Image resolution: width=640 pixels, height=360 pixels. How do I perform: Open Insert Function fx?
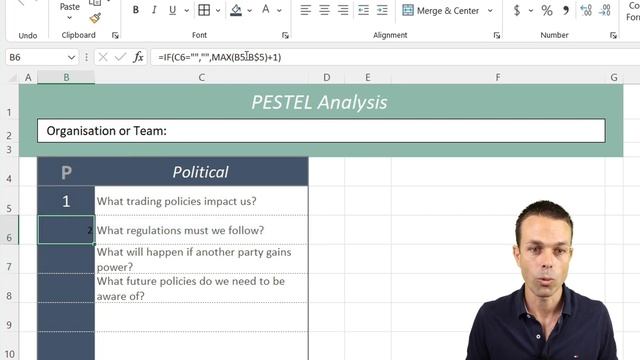point(138,57)
